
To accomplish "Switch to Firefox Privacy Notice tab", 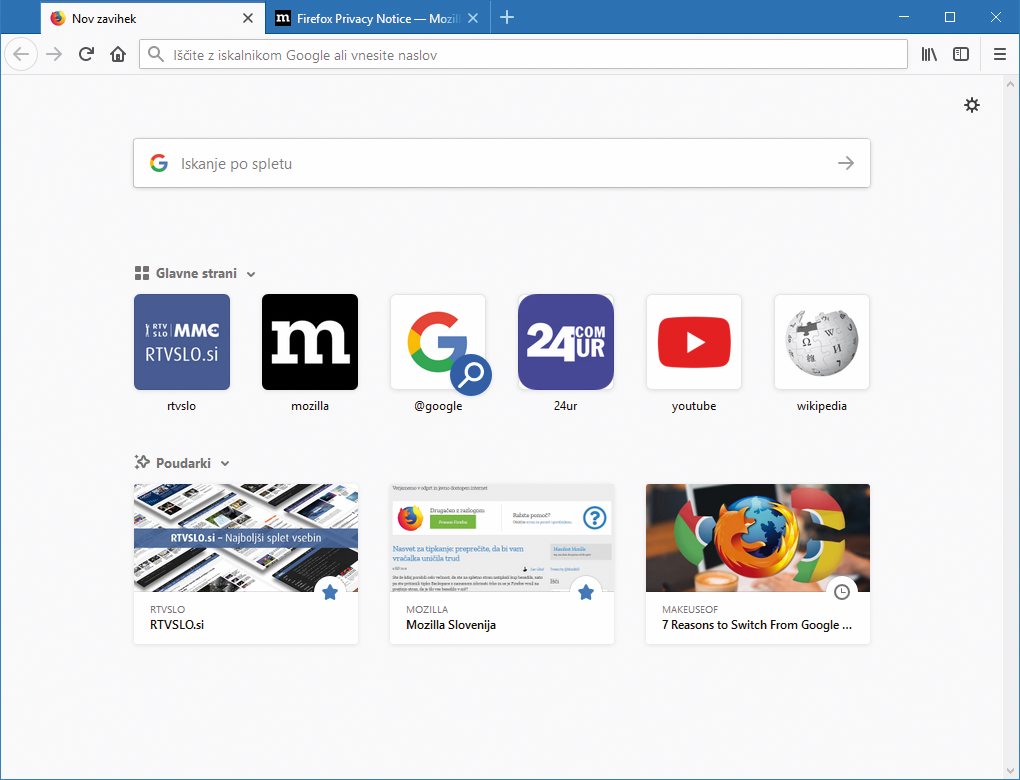I will point(377,18).
